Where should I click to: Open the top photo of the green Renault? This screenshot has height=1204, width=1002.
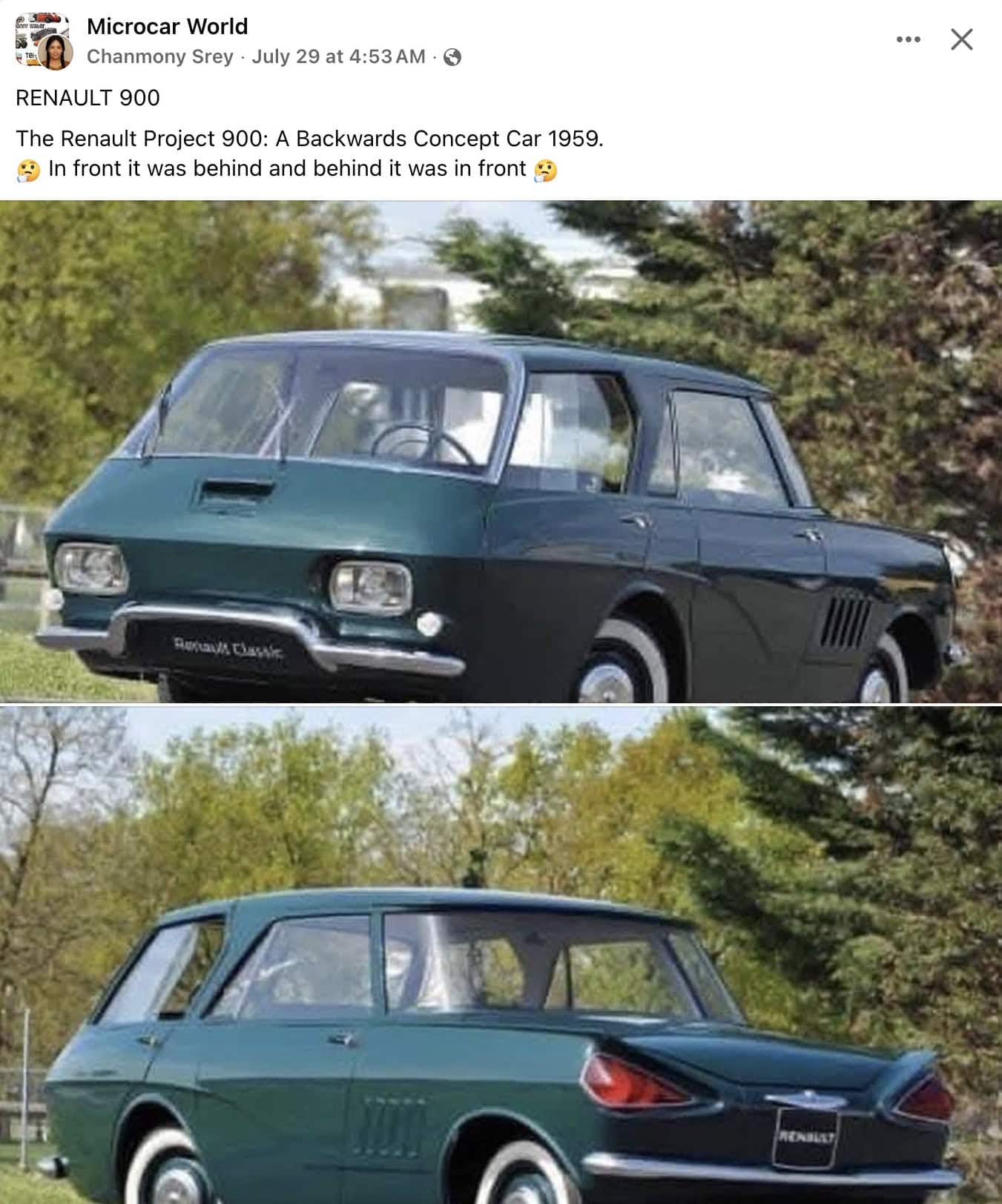(x=501, y=451)
